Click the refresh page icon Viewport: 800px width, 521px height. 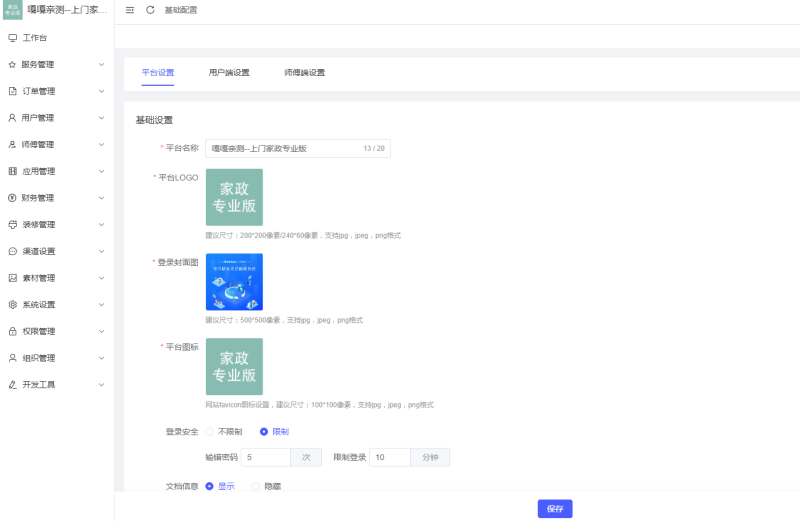tap(150, 10)
